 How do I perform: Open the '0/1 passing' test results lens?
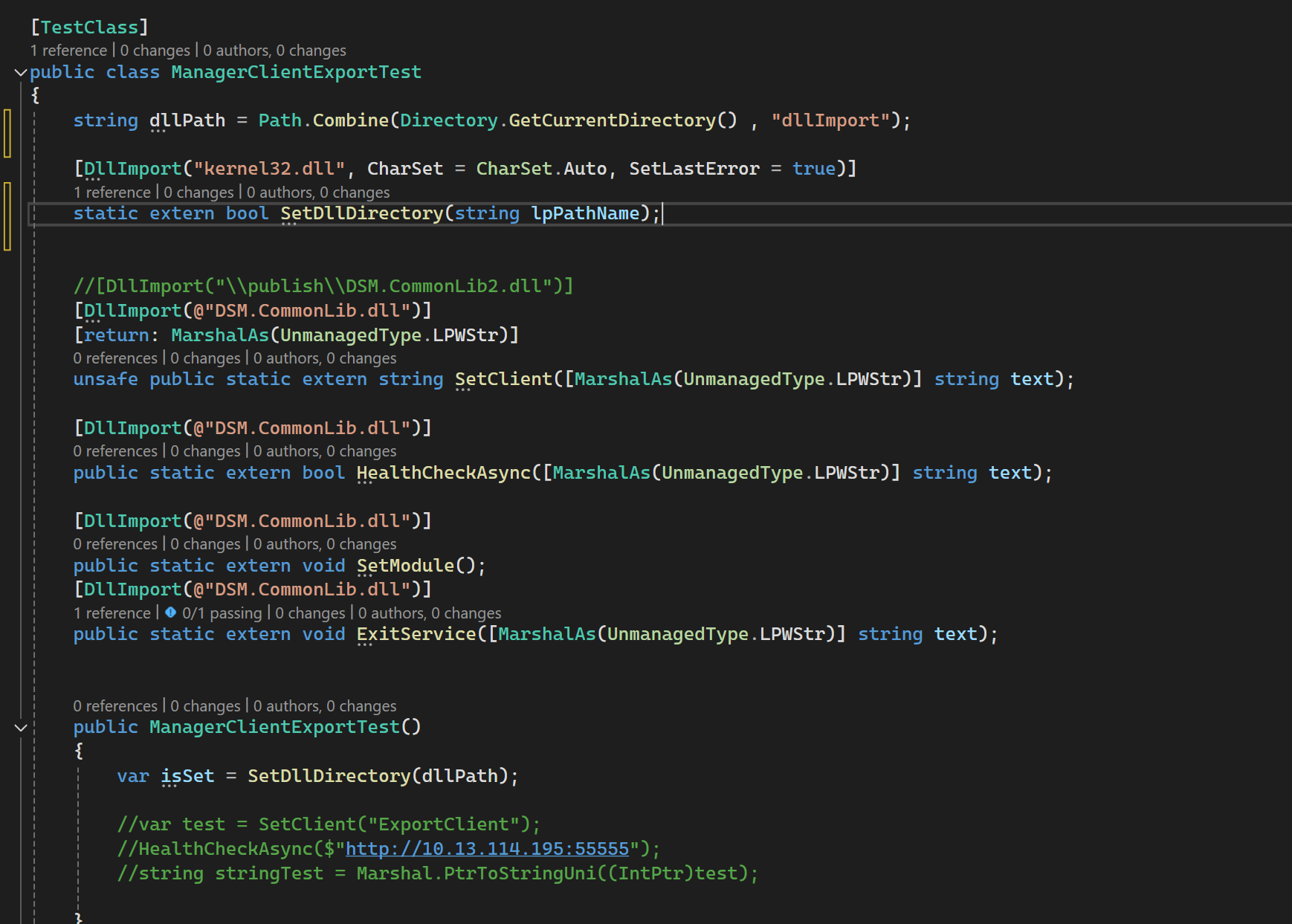pyautogui.click(x=222, y=613)
